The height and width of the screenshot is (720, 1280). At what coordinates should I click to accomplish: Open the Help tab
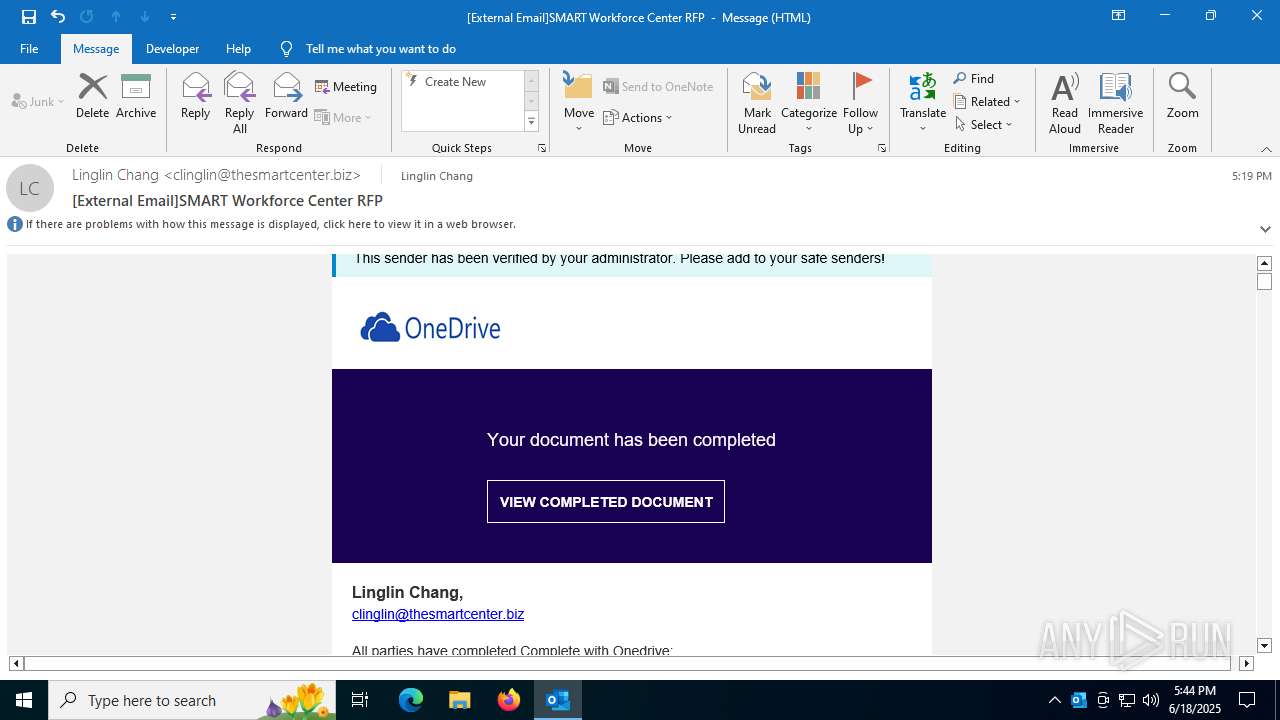coord(238,48)
